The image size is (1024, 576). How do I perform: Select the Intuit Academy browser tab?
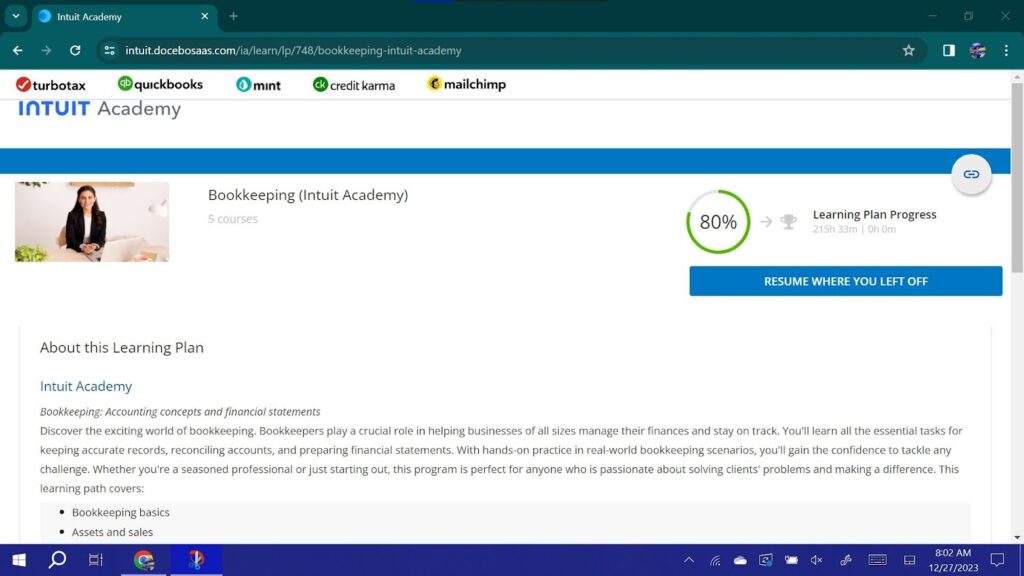point(120,16)
